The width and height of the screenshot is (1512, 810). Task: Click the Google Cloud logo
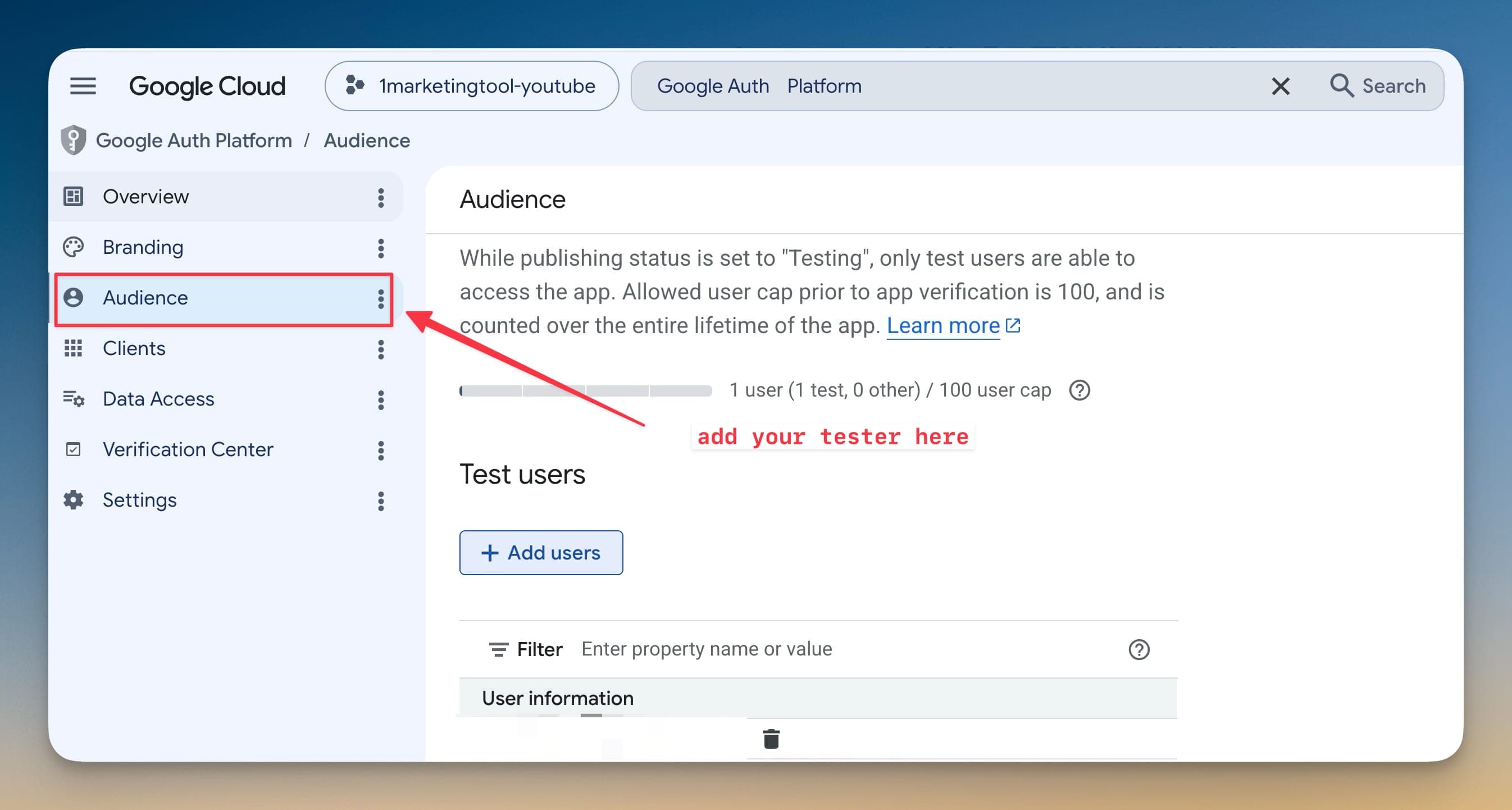pyautogui.click(x=207, y=87)
